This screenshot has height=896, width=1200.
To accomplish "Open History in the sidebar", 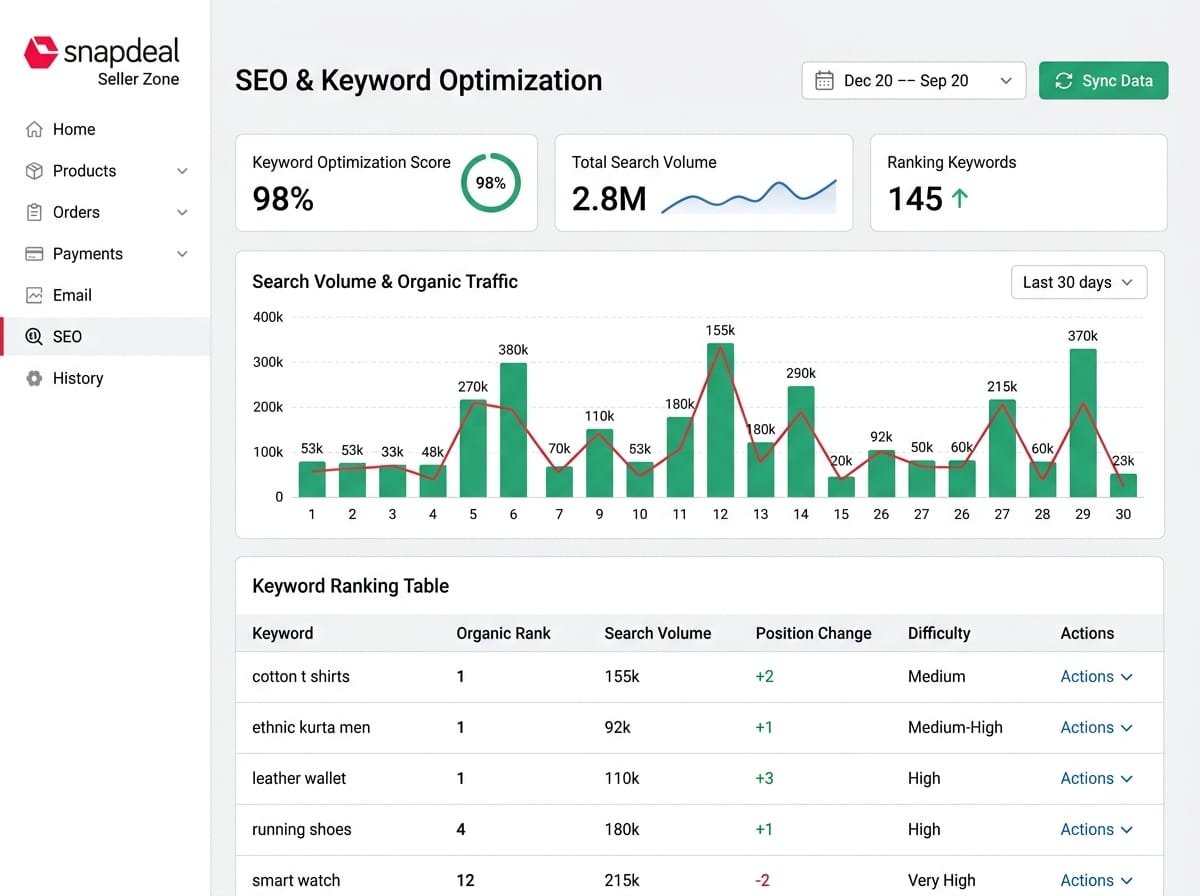I will point(105,378).
